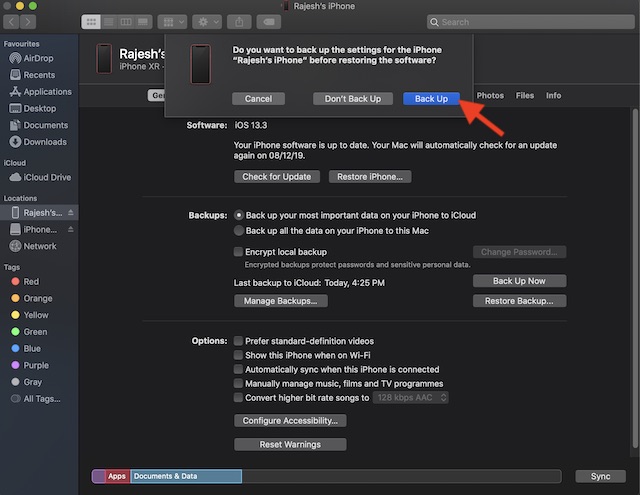Click Back Up Now button
Screen dimensions: 640x495
tap(519, 281)
